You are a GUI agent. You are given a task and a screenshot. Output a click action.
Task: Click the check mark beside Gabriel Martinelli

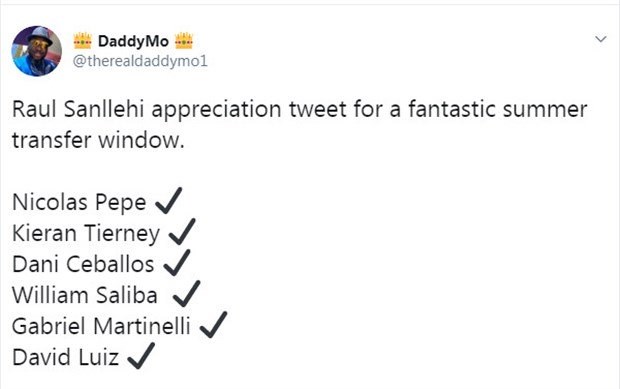pyautogui.click(x=214, y=325)
